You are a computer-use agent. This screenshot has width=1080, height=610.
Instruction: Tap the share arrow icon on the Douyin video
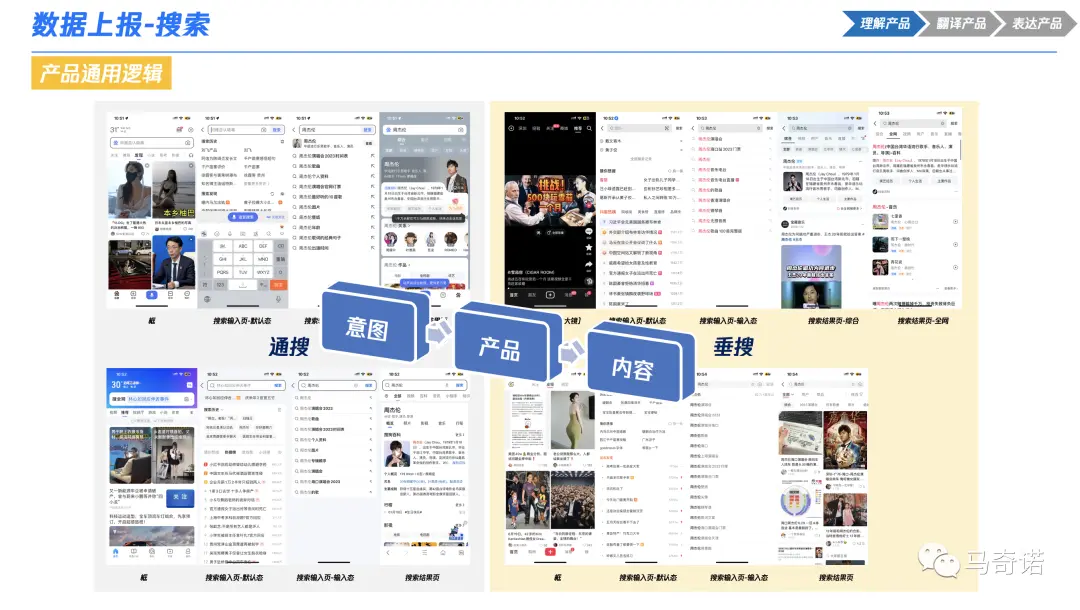click(x=588, y=263)
